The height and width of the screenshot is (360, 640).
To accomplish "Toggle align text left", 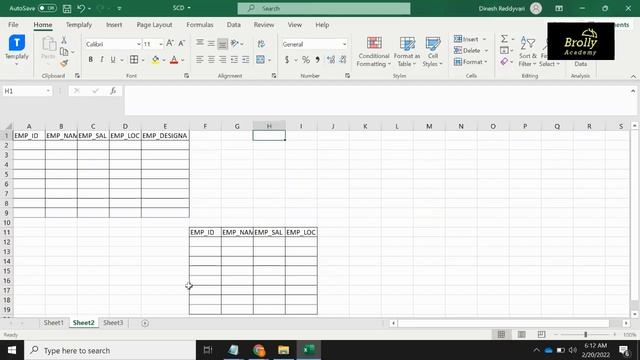I will point(200,60).
